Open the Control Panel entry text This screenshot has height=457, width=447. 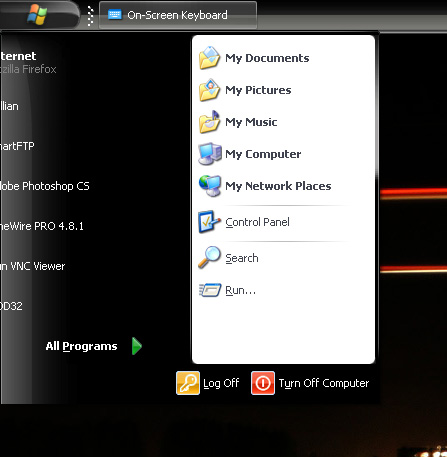tap(257, 222)
